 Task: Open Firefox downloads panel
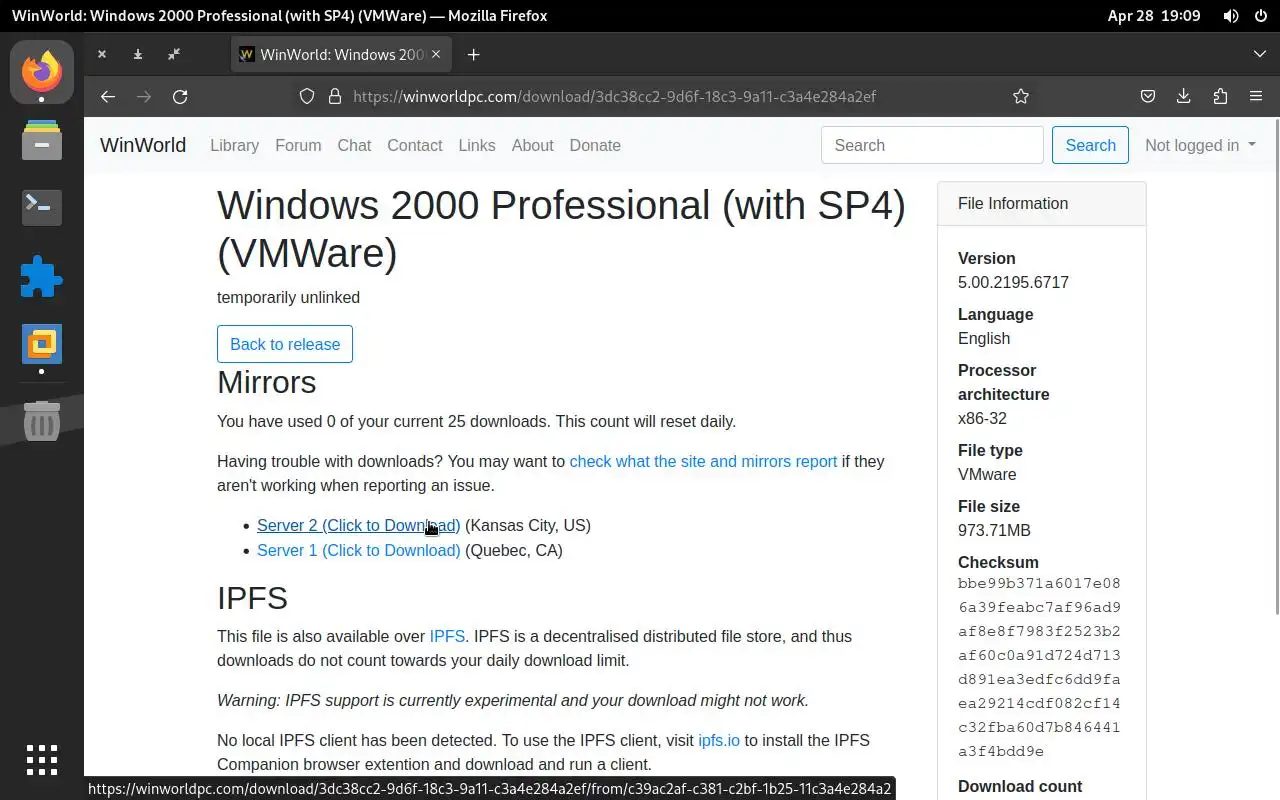pyautogui.click(x=1184, y=96)
